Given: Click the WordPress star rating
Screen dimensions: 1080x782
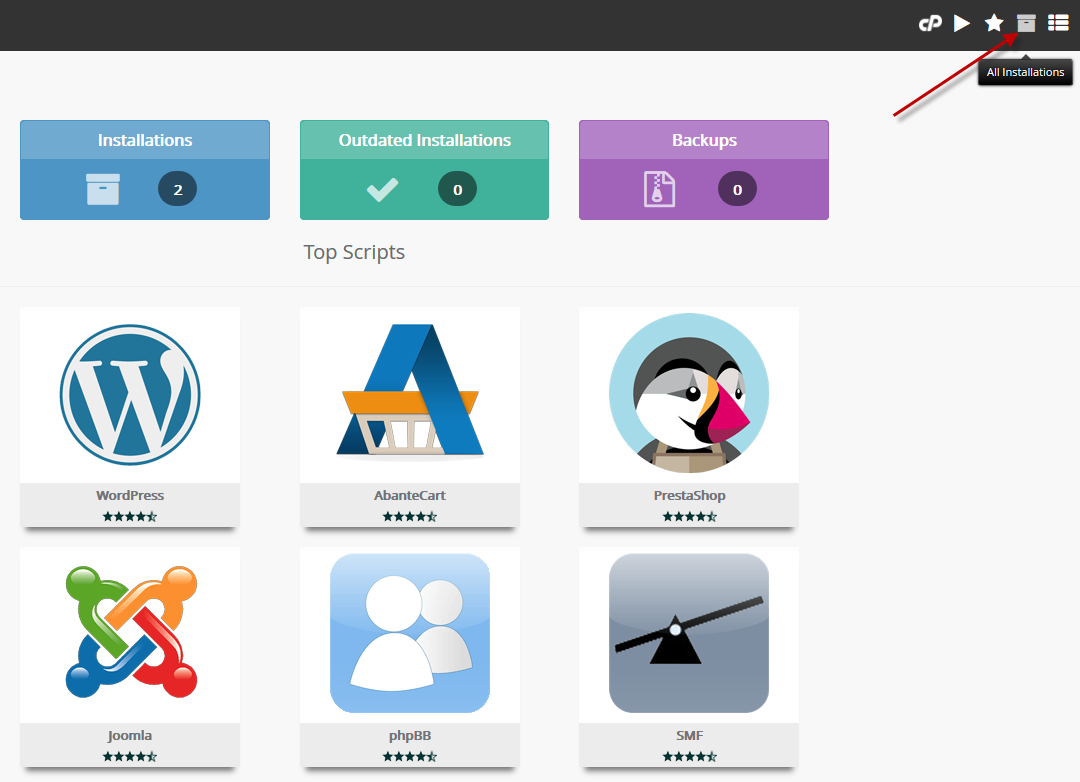Looking at the screenshot, I should (130, 516).
